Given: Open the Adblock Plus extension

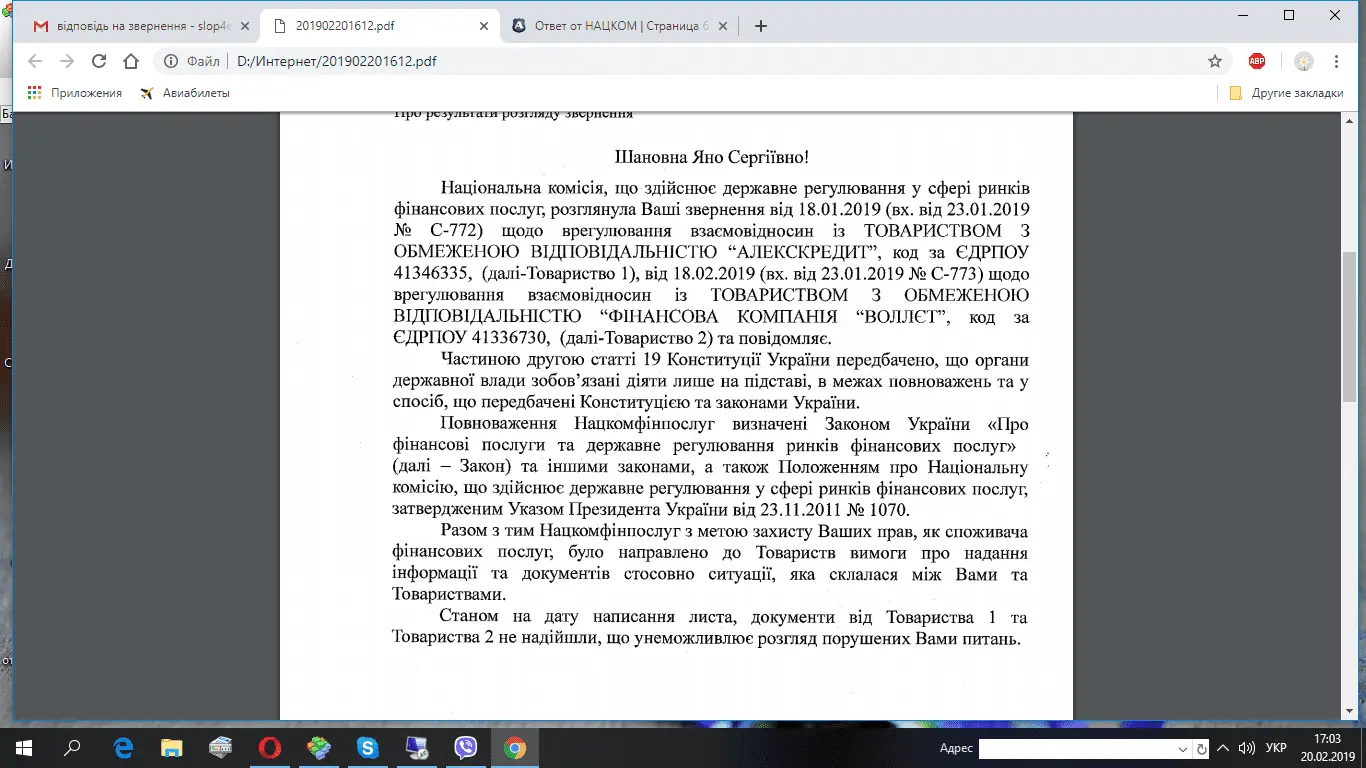Looking at the screenshot, I should [1257, 61].
